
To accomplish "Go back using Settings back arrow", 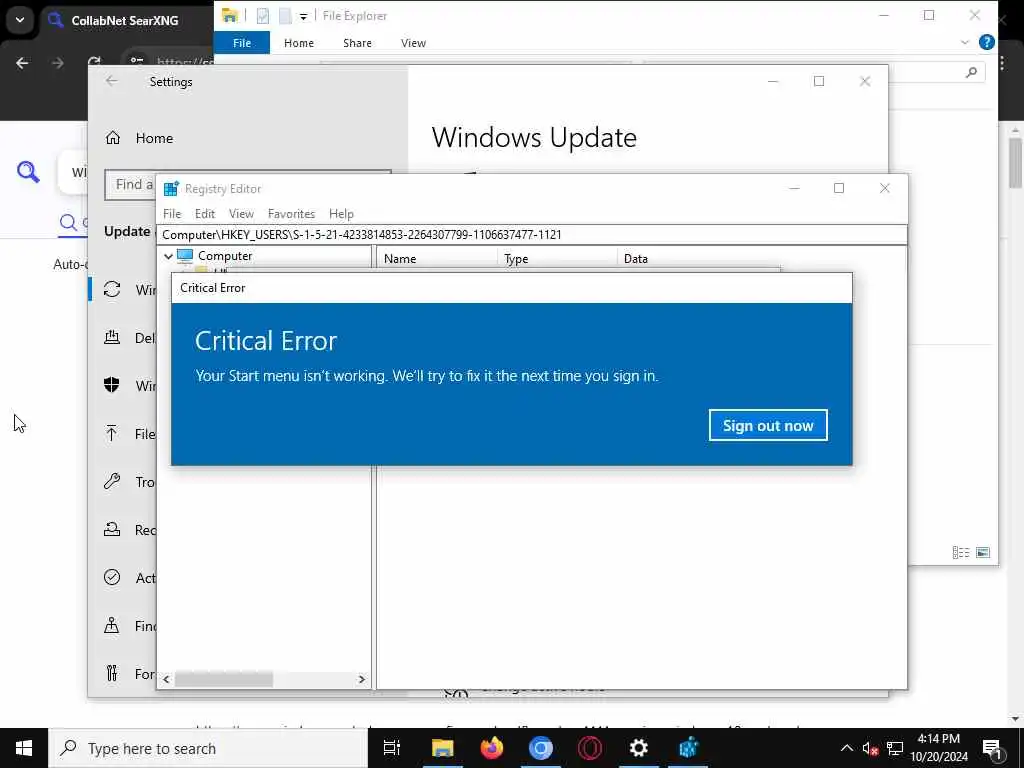I will coord(112,81).
